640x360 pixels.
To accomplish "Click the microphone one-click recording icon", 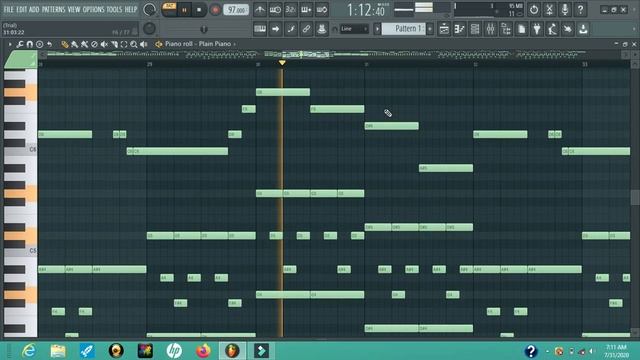I will click(565, 9).
